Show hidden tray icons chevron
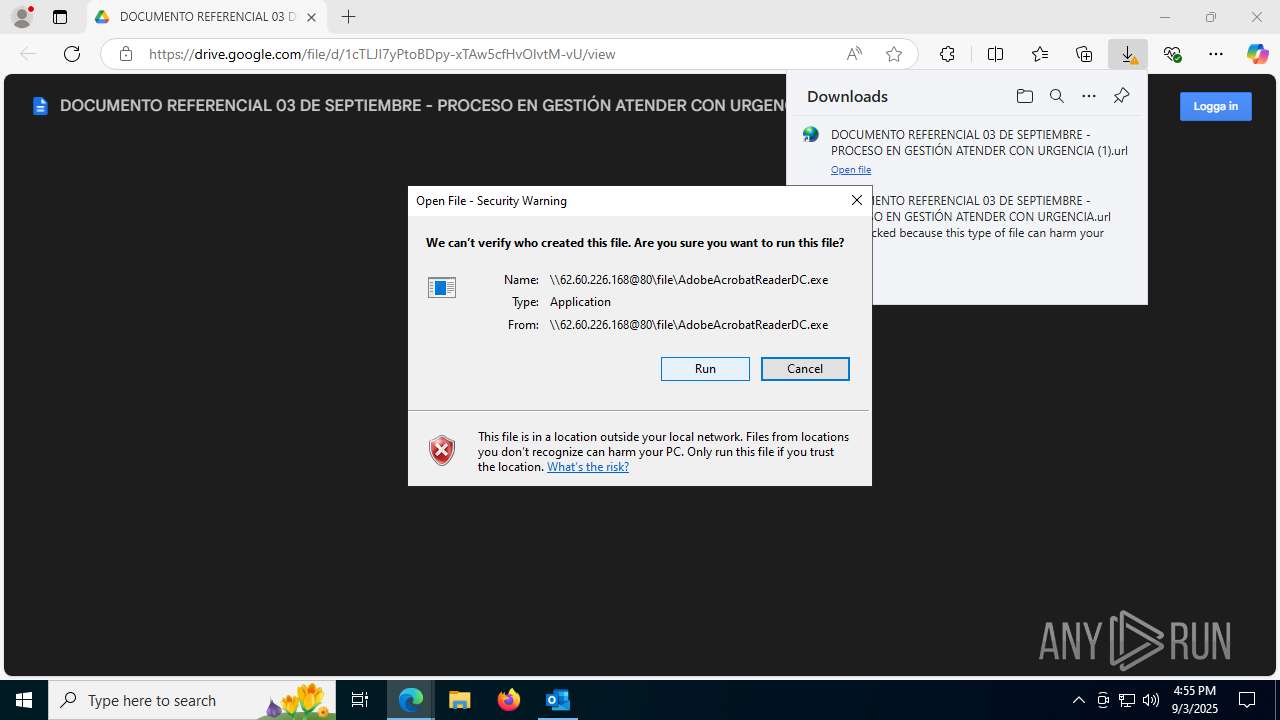The image size is (1280, 720). coord(1078,700)
